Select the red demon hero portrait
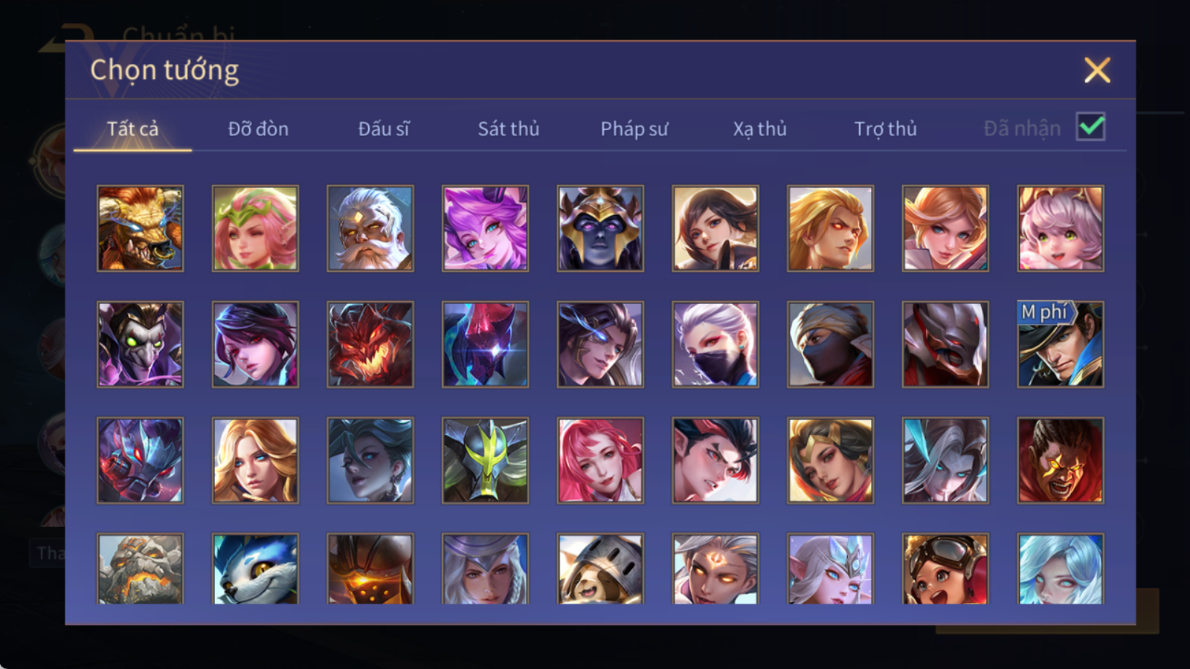The height and width of the screenshot is (669, 1190). coord(370,344)
